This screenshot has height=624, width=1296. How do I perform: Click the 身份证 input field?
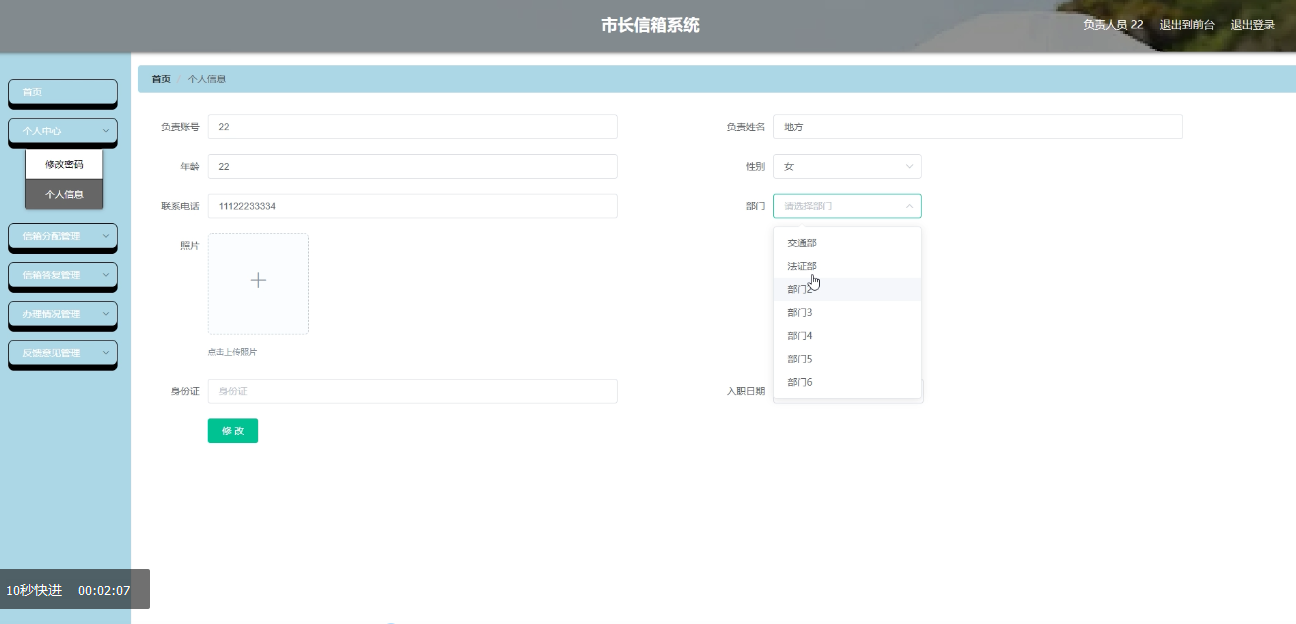coord(411,390)
